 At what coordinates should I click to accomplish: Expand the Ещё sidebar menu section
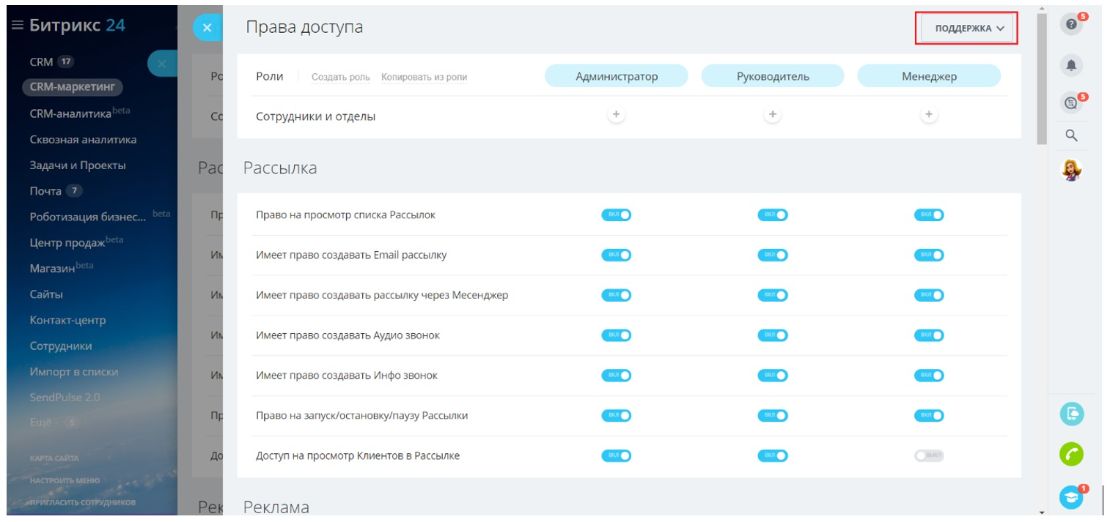point(41,422)
